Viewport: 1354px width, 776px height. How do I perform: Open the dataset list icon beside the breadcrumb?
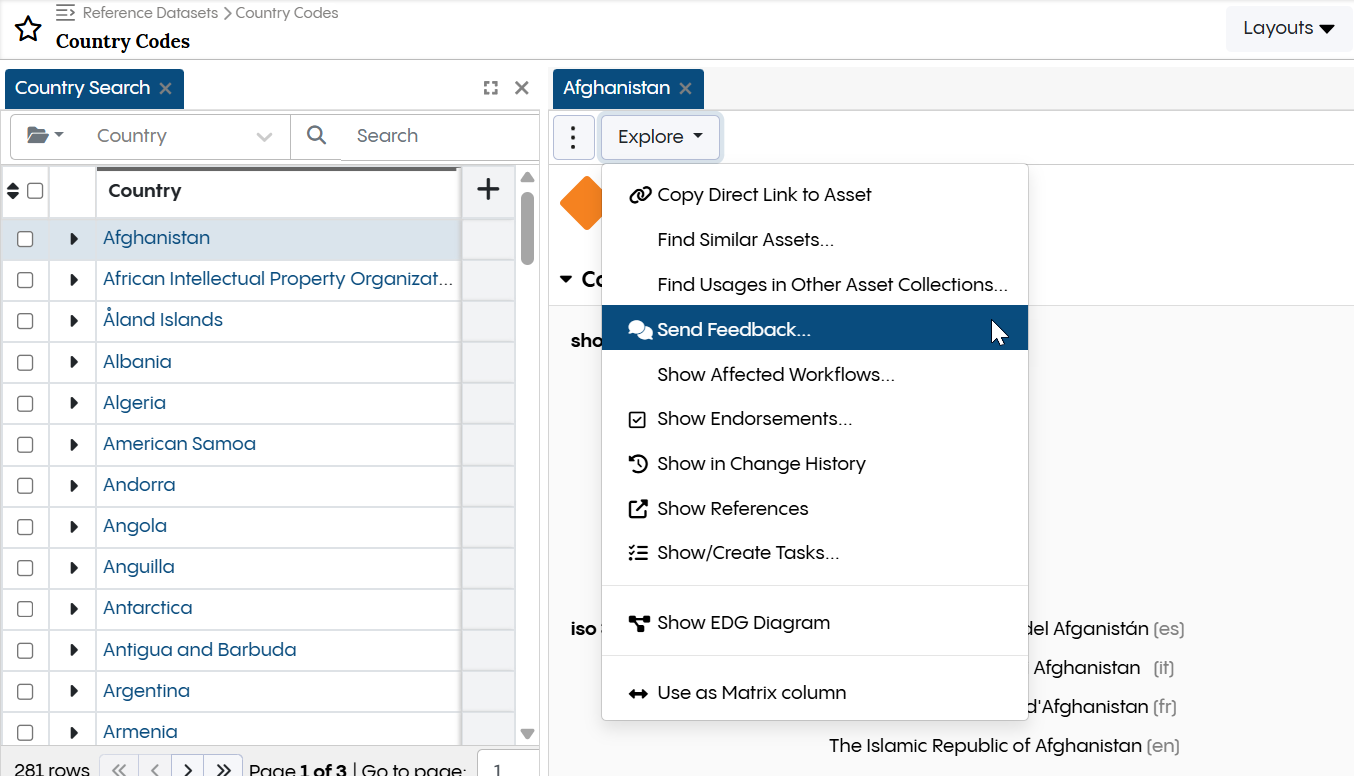(65, 13)
